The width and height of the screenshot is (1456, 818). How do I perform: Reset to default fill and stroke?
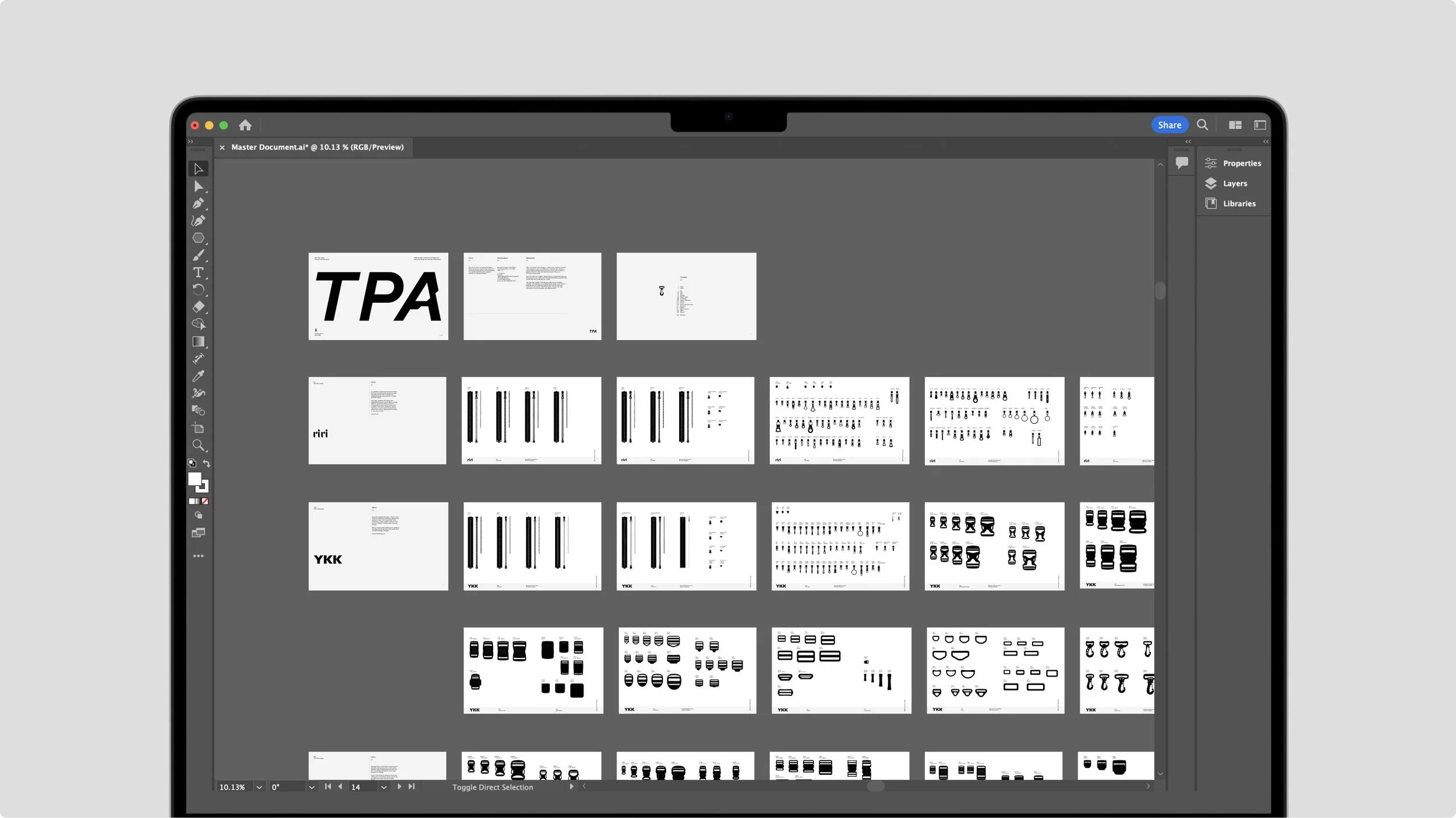(x=192, y=463)
